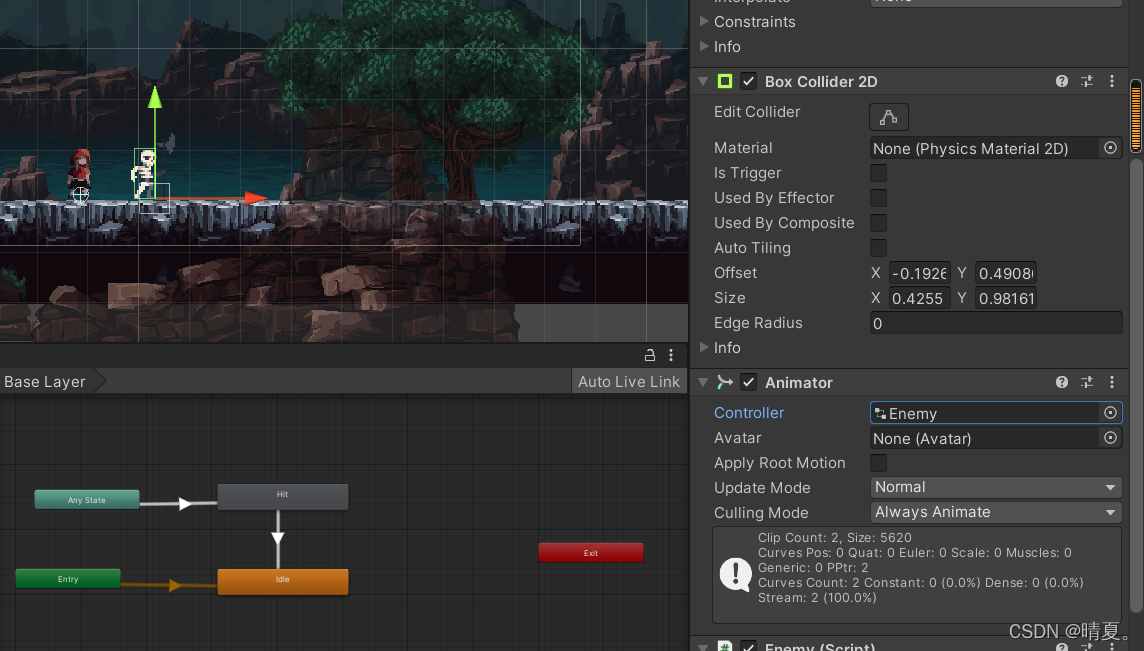Open Animator component more options menu
This screenshot has width=1144, height=651.
(1112, 382)
